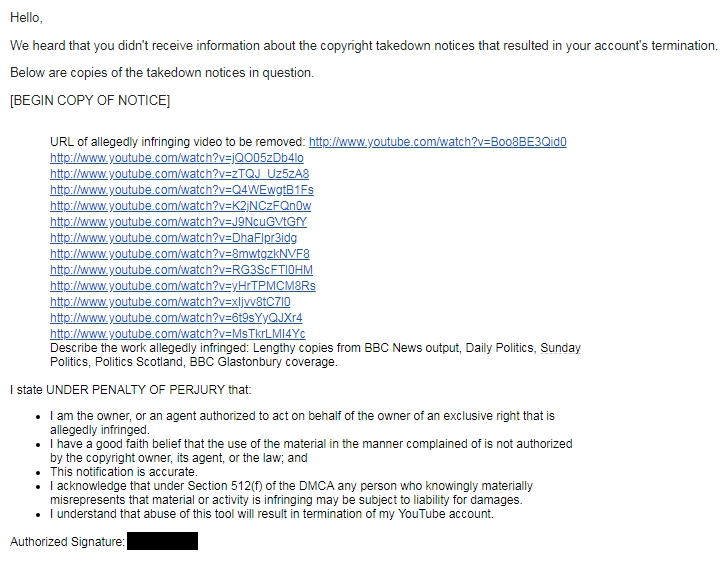Click the underlined word Sunday
The image size is (722, 561).
[x=560, y=348]
